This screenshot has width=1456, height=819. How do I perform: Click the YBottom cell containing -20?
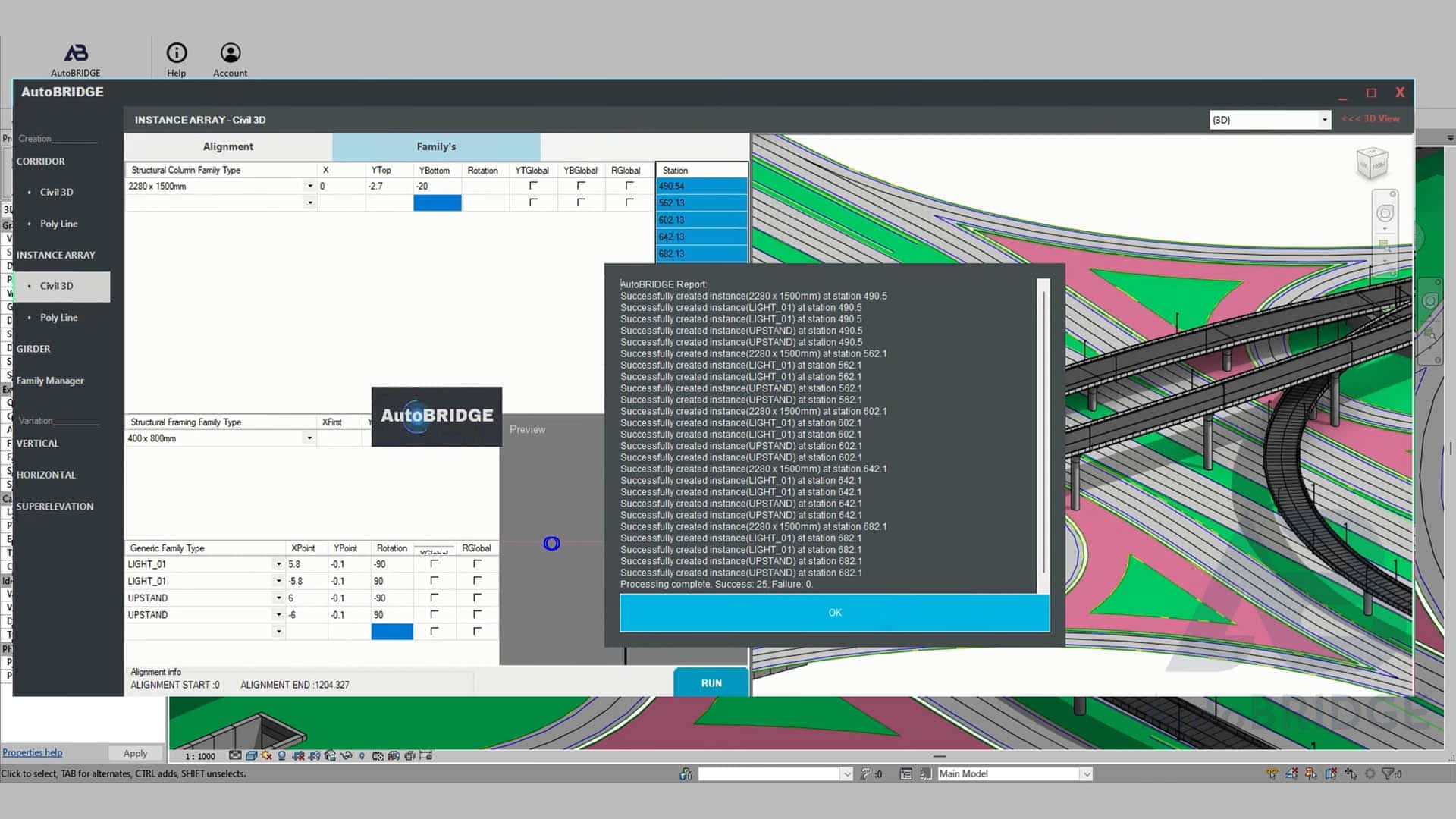pyautogui.click(x=437, y=186)
